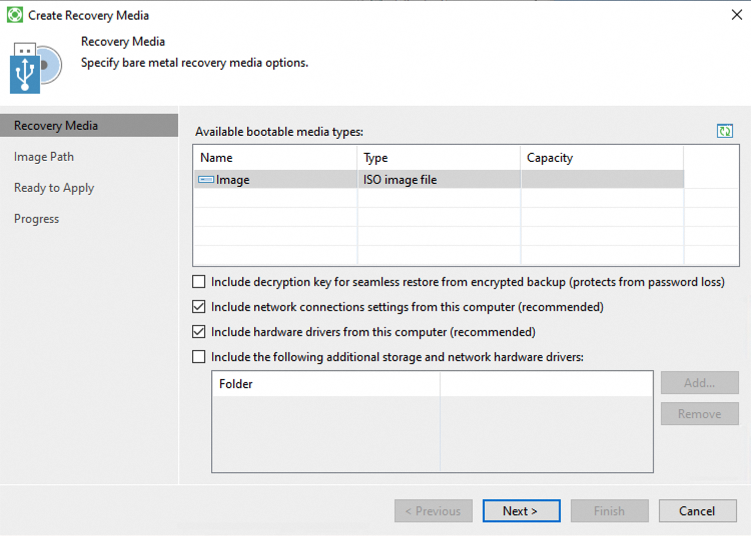Close the Create Recovery Media window
The image size is (751, 536).
[737, 15]
